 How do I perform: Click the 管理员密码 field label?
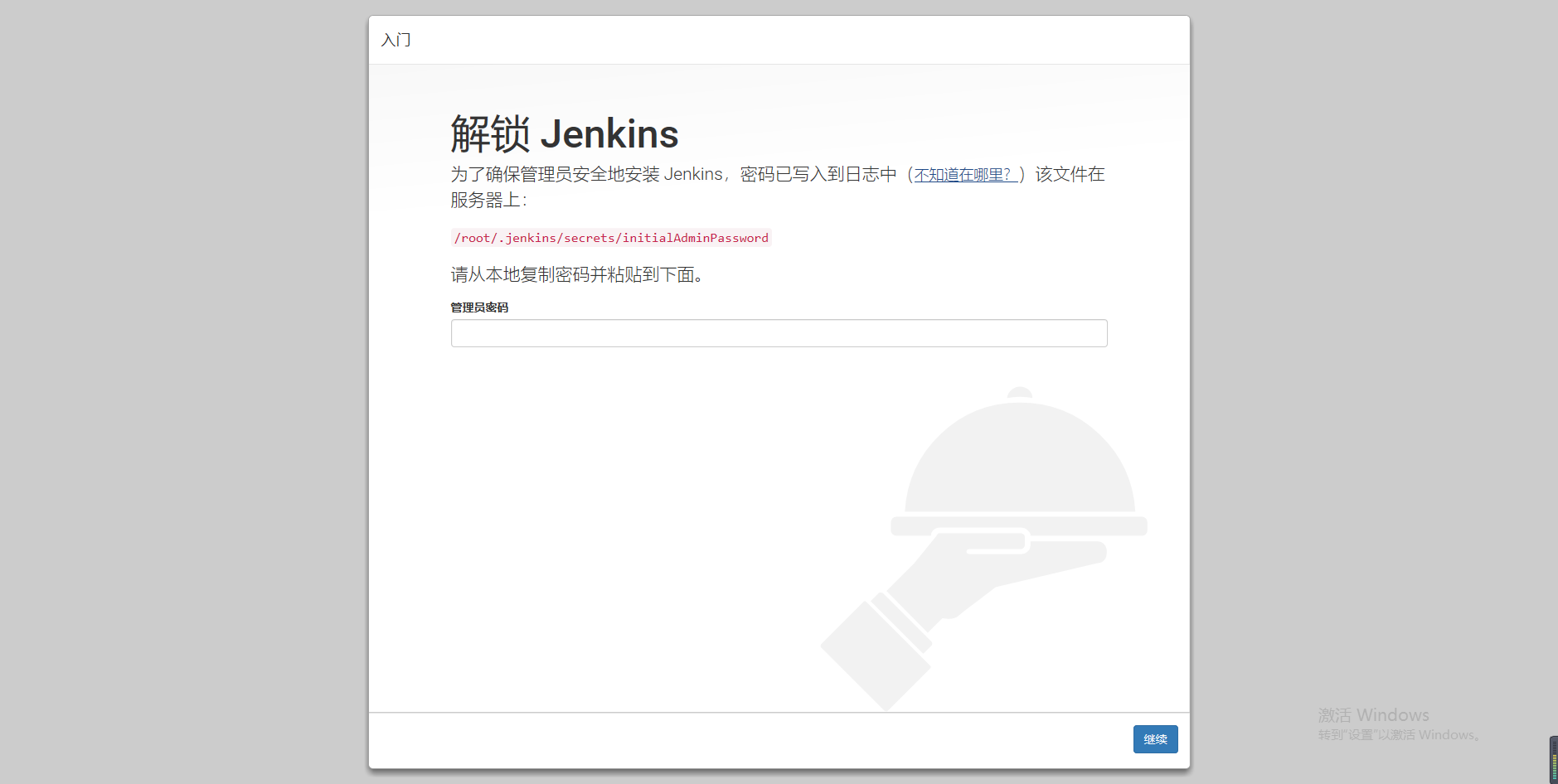[479, 307]
